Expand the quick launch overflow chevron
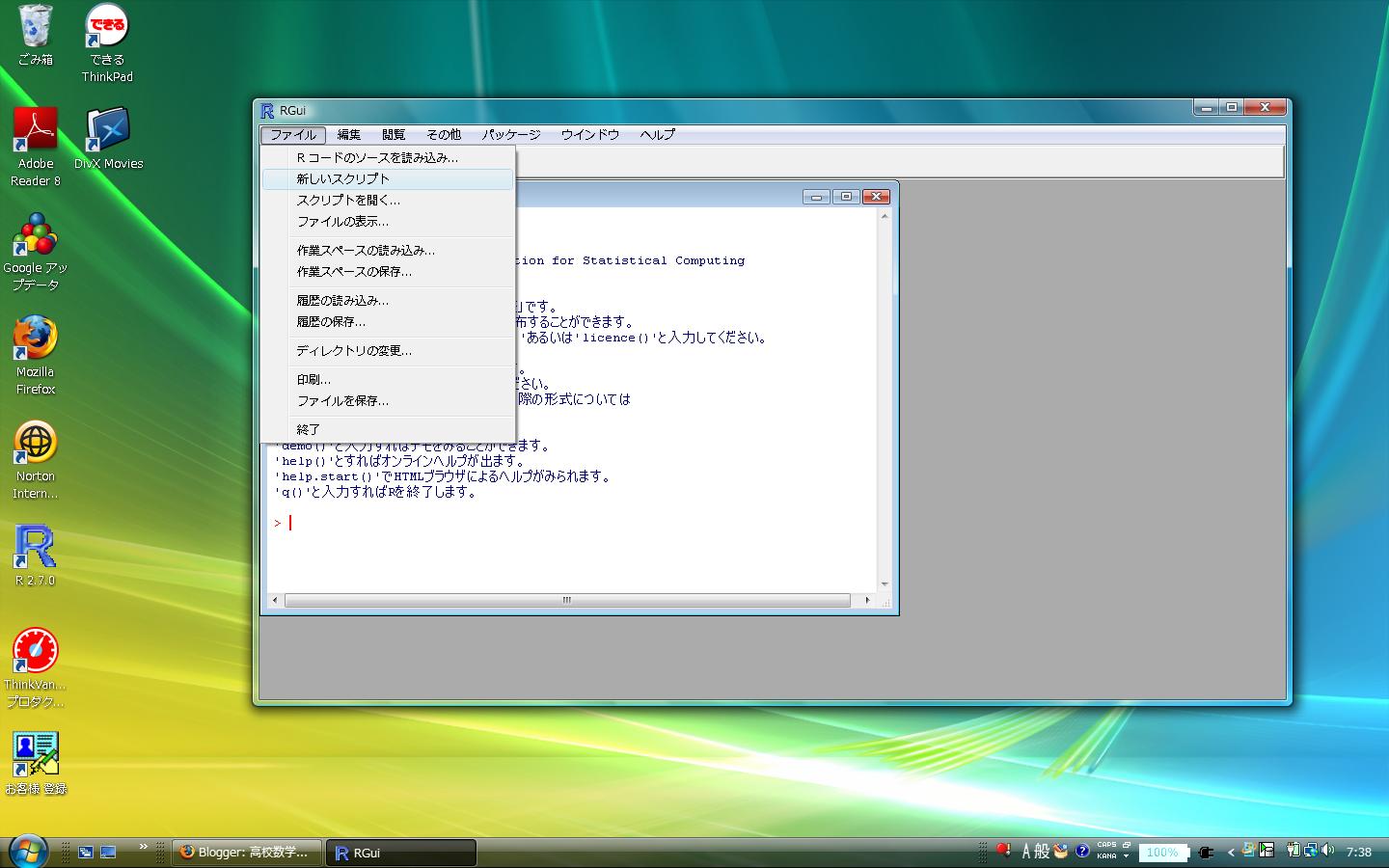This screenshot has height=868, width=1389. (144, 847)
